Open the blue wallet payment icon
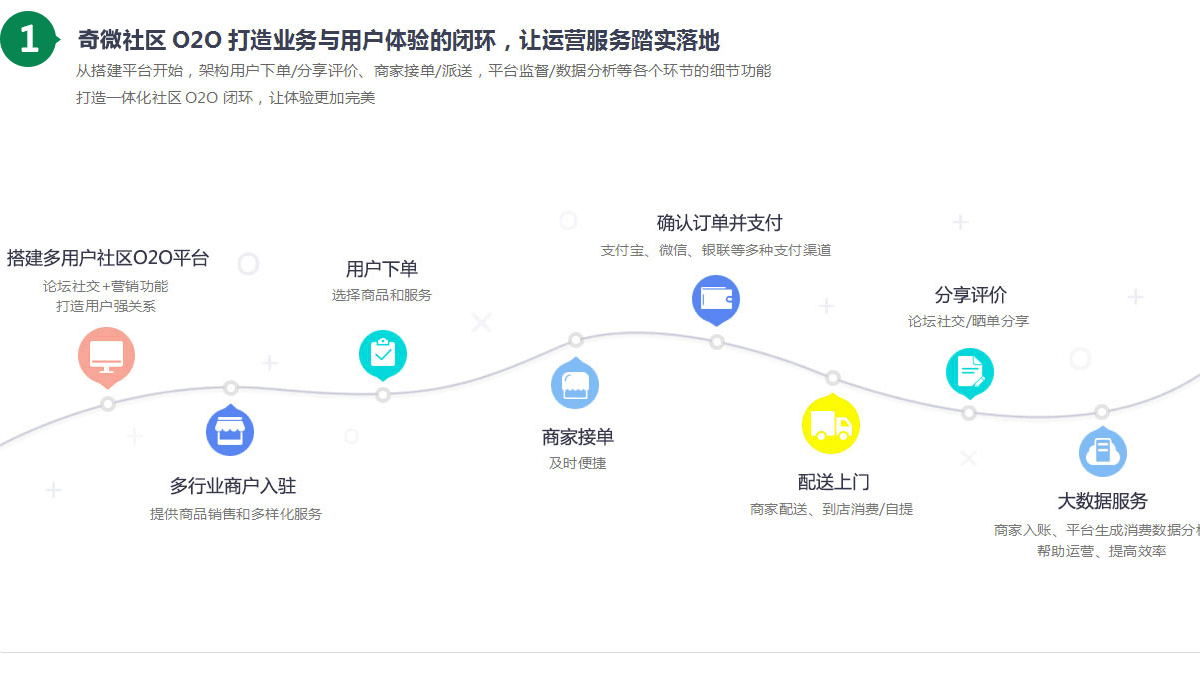1200x686 pixels. [716, 299]
